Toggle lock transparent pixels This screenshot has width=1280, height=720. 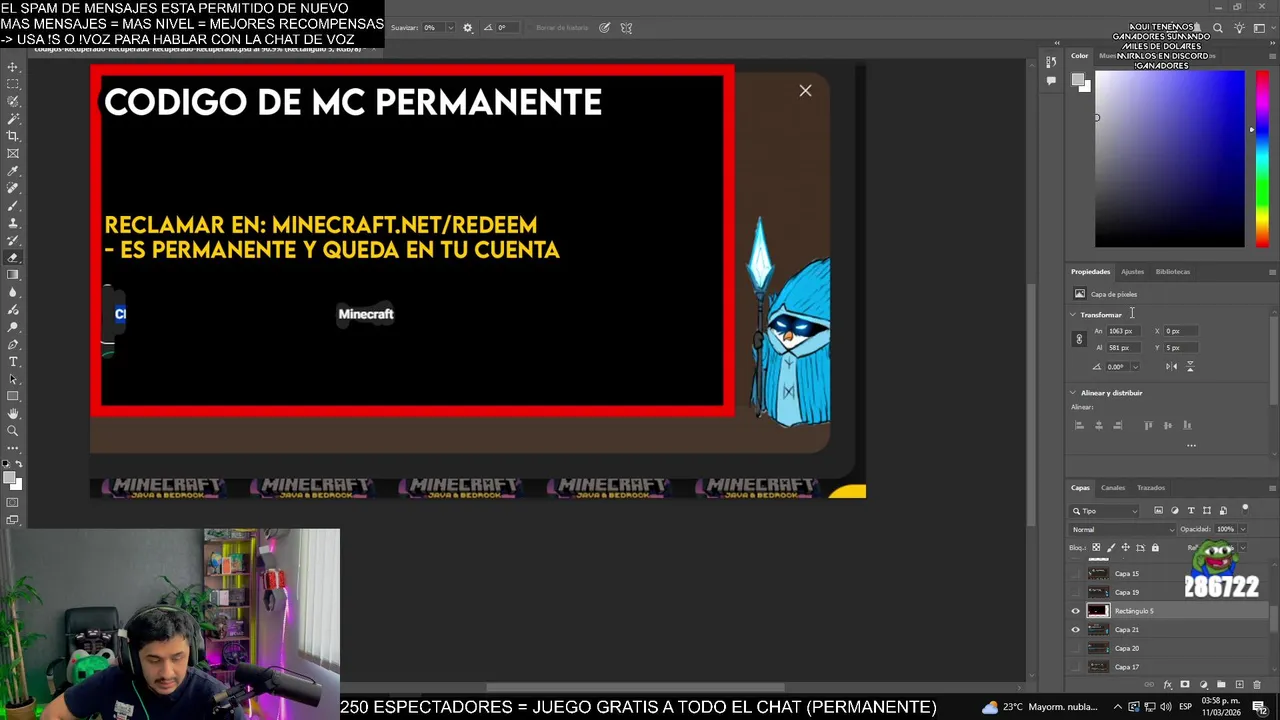[1096, 548]
